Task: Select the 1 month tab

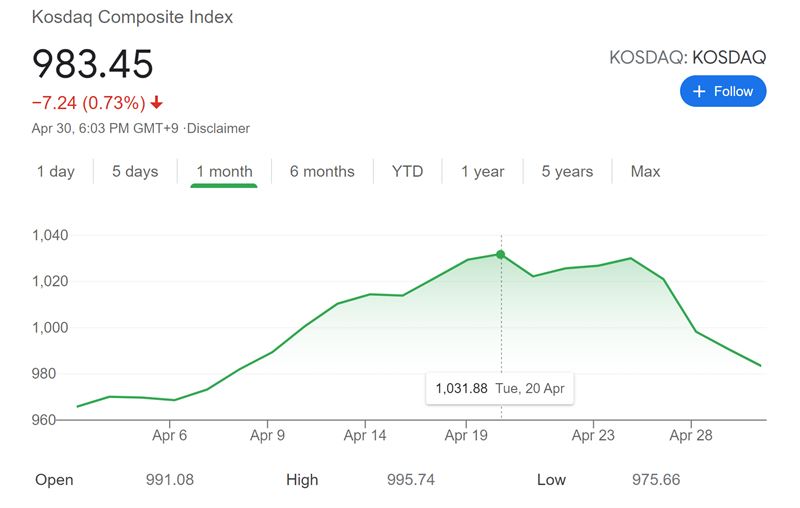Action: pyautogui.click(x=224, y=172)
